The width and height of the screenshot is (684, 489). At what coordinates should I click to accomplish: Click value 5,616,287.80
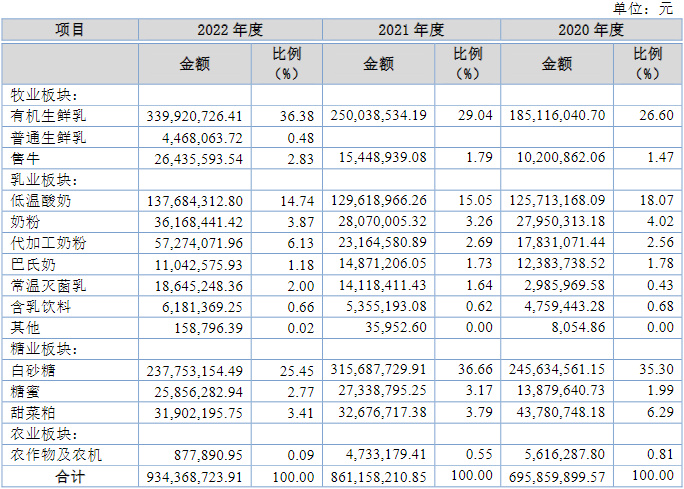point(564,454)
